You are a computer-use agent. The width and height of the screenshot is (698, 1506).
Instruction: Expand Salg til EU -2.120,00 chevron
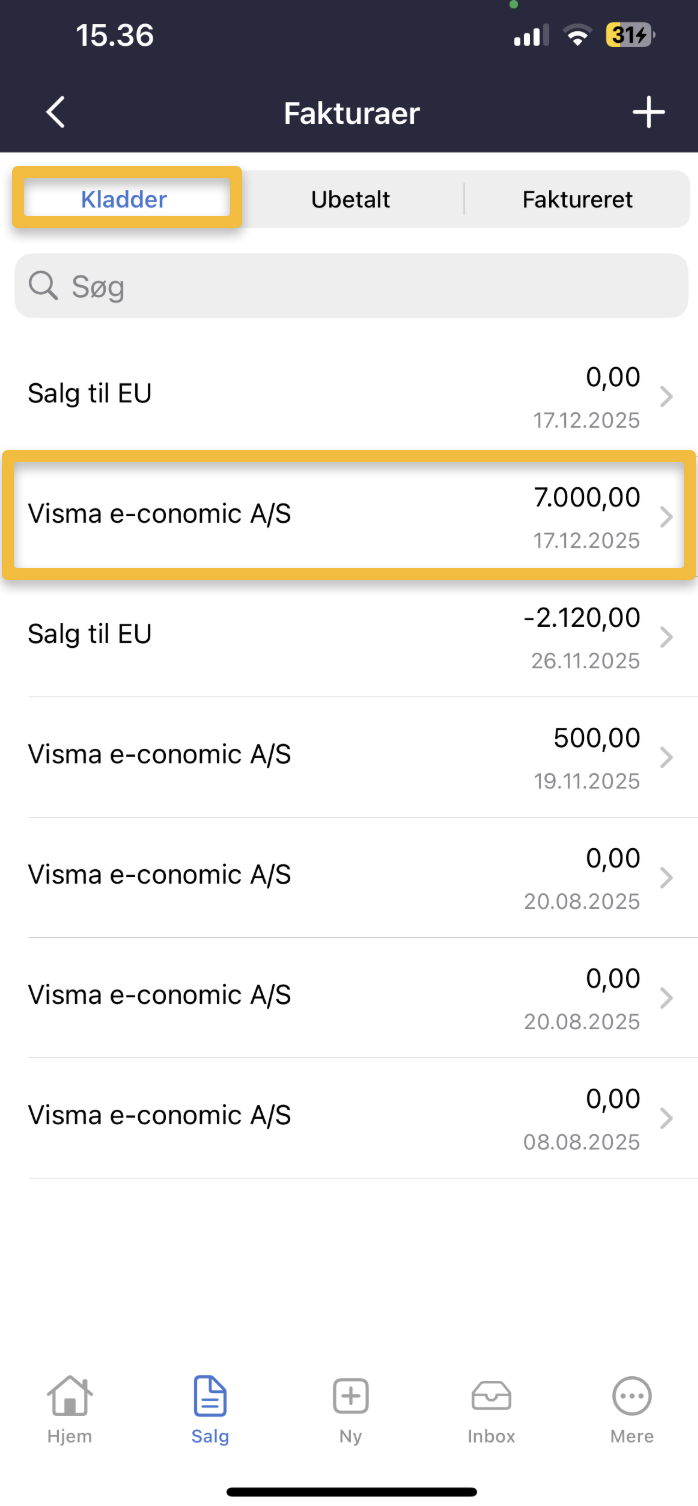click(667, 637)
